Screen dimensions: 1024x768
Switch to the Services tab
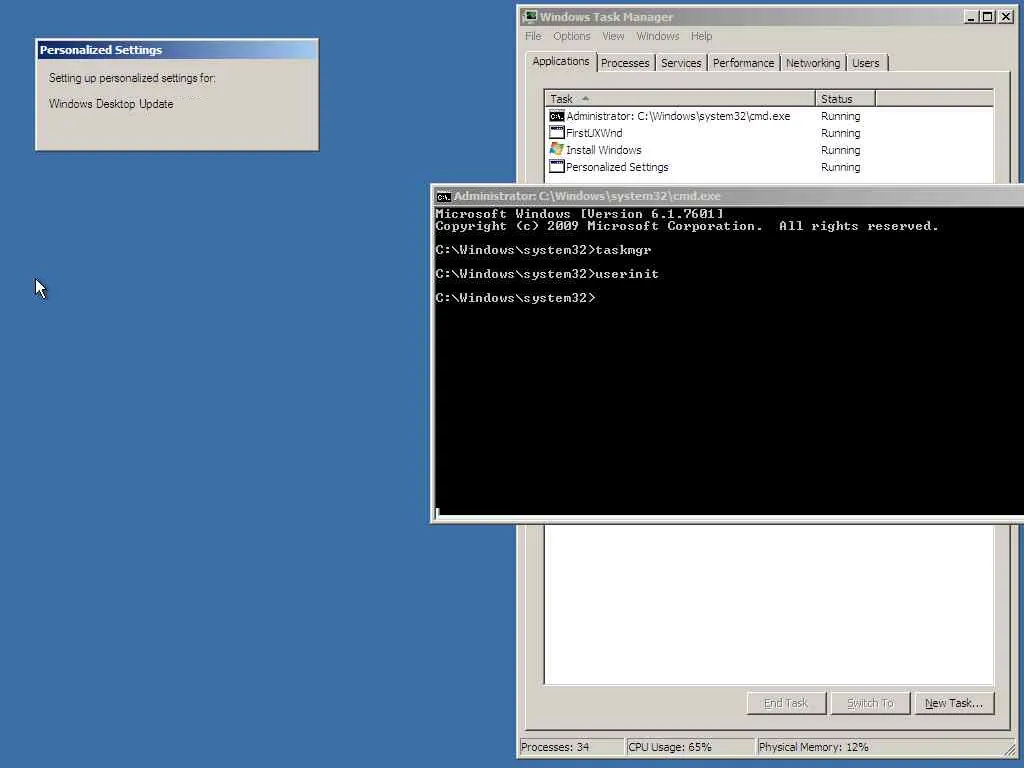[680, 63]
